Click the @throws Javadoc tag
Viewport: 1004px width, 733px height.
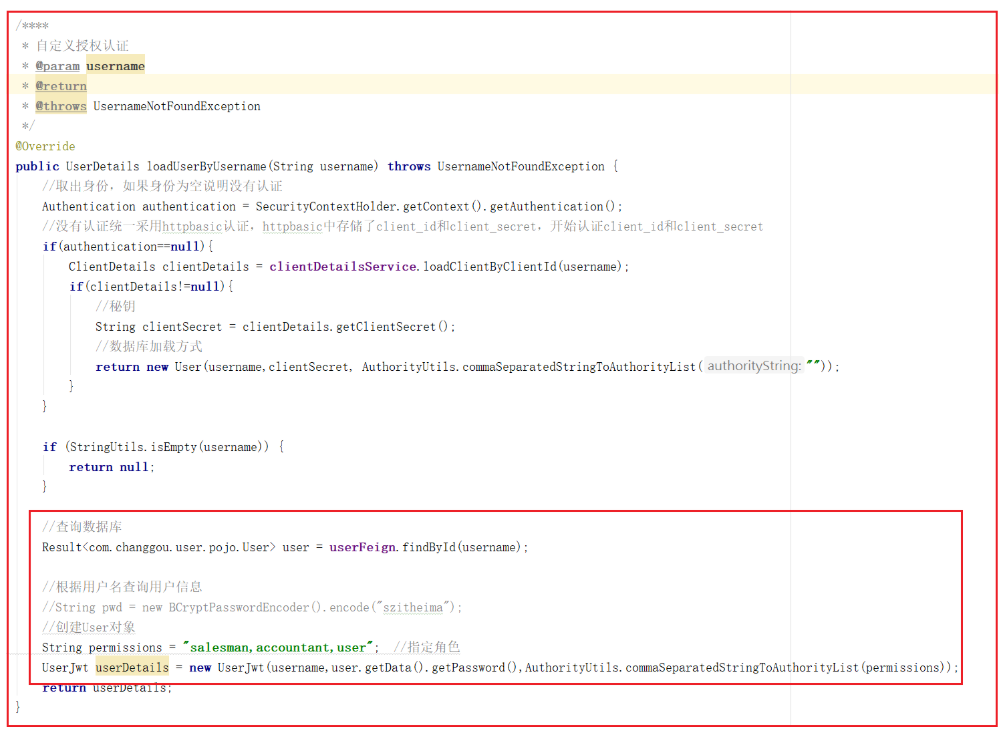click(x=61, y=106)
